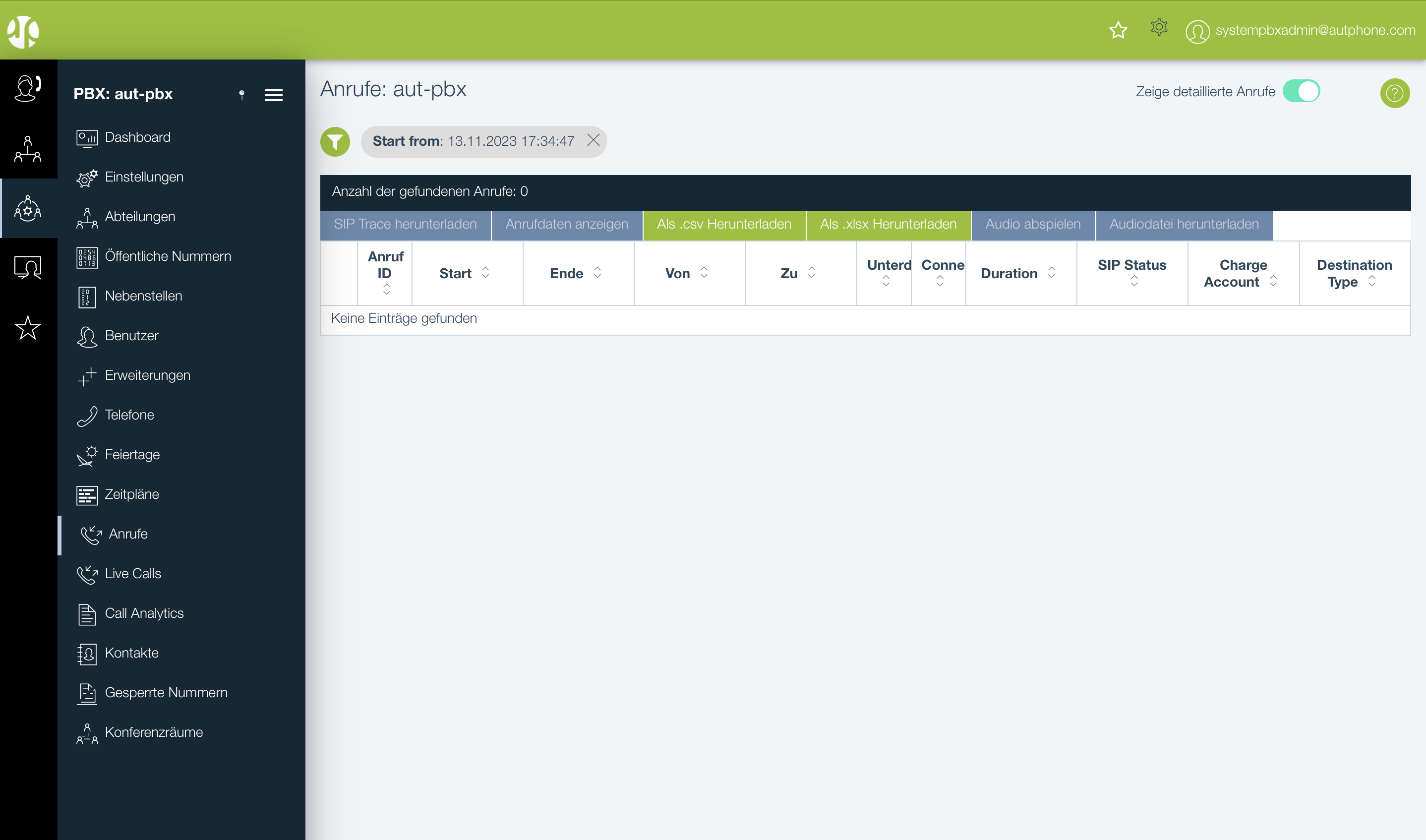Go to Call Analytics page
1426x840 pixels.
click(x=144, y=613)
